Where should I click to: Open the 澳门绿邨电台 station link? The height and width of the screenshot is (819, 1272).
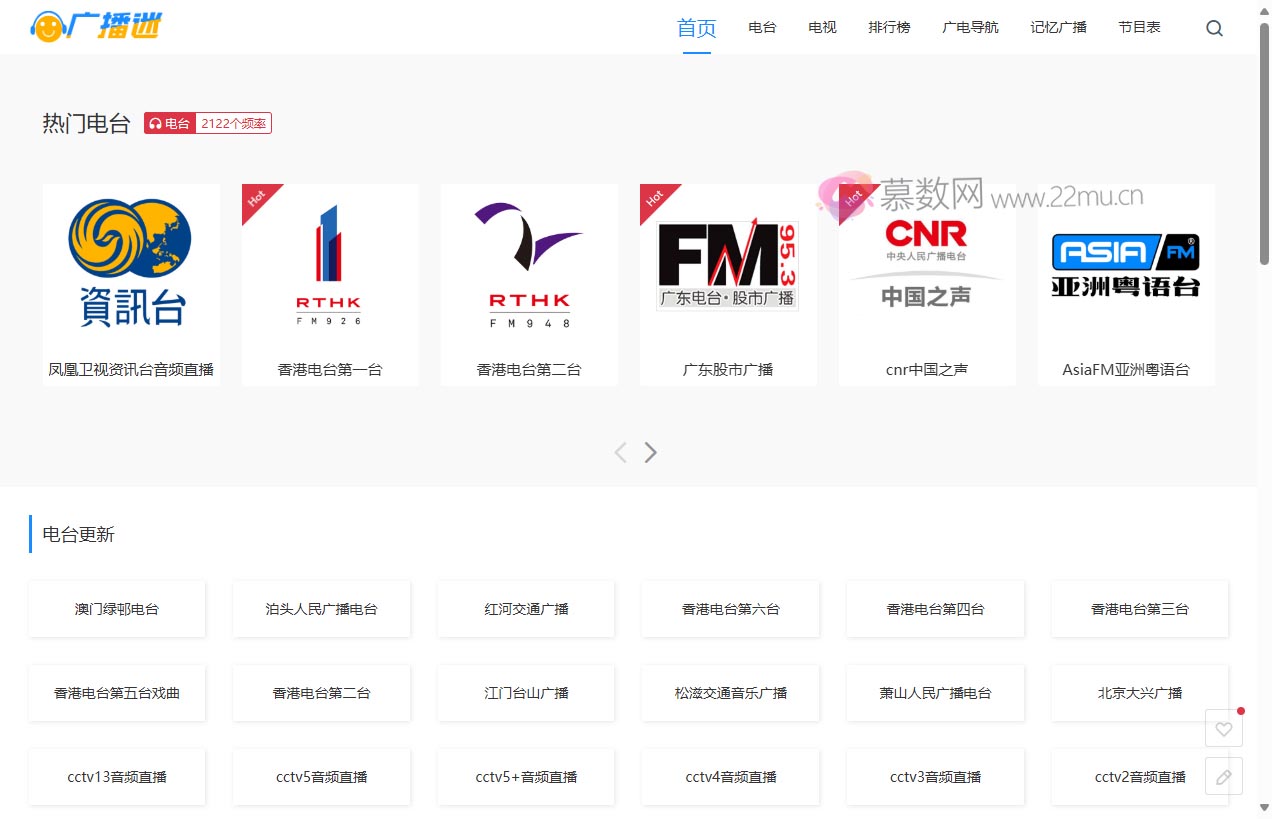click(x=116, y=608)
